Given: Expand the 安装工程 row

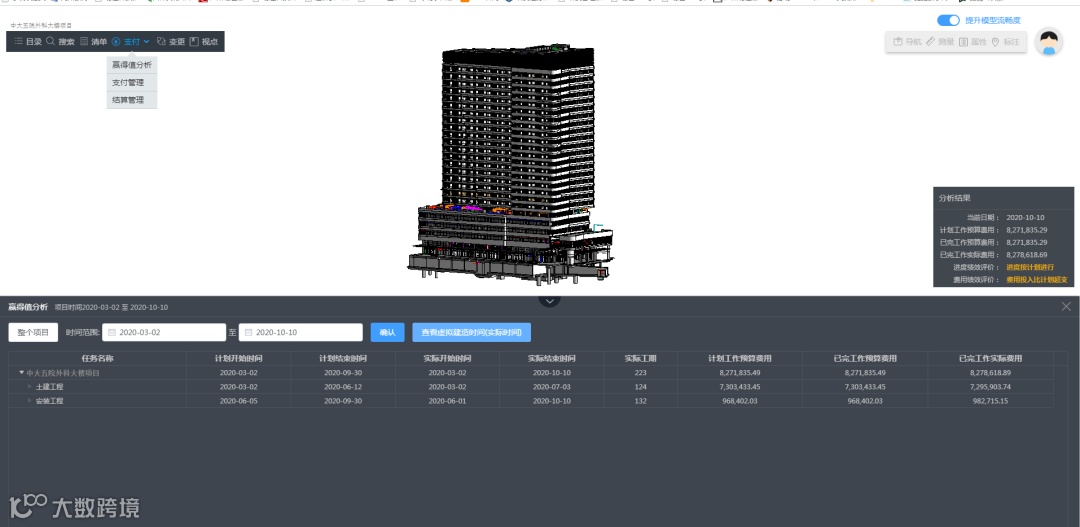Looking at the screenshot, I should click(30, 400).
